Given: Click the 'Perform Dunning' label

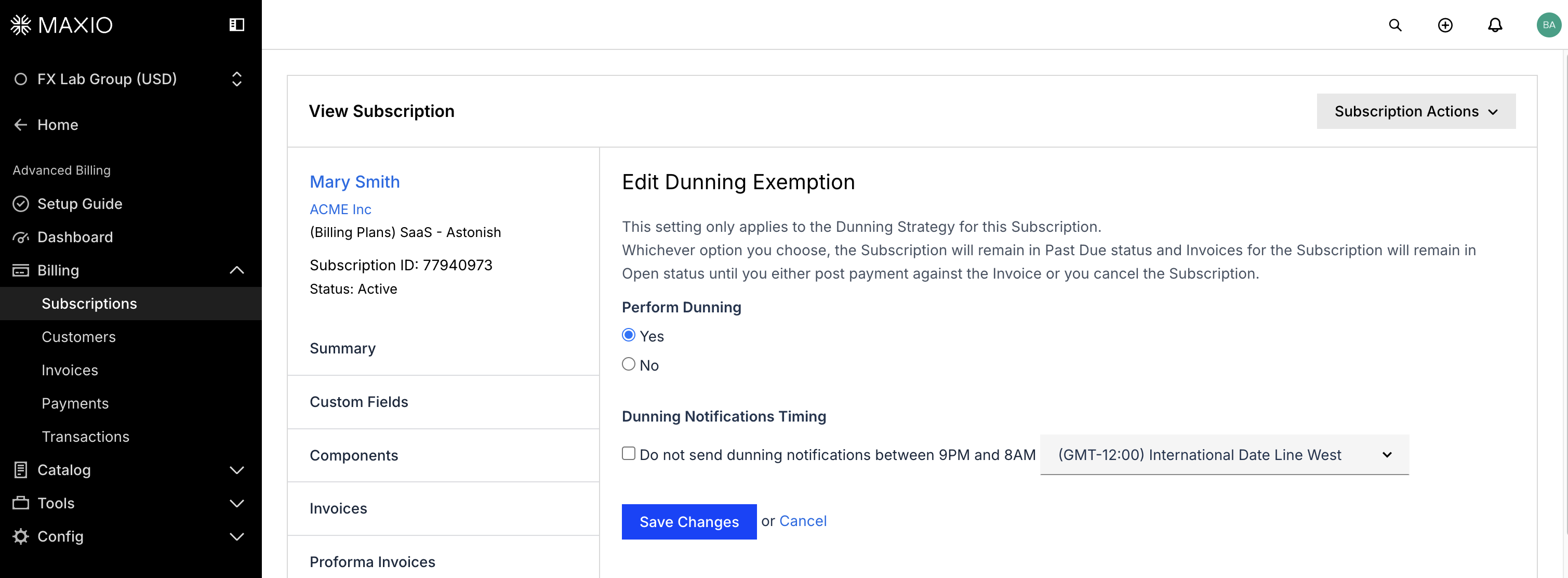Looking at the screenshot, I should pyautogui.click(x=681, y=308).
